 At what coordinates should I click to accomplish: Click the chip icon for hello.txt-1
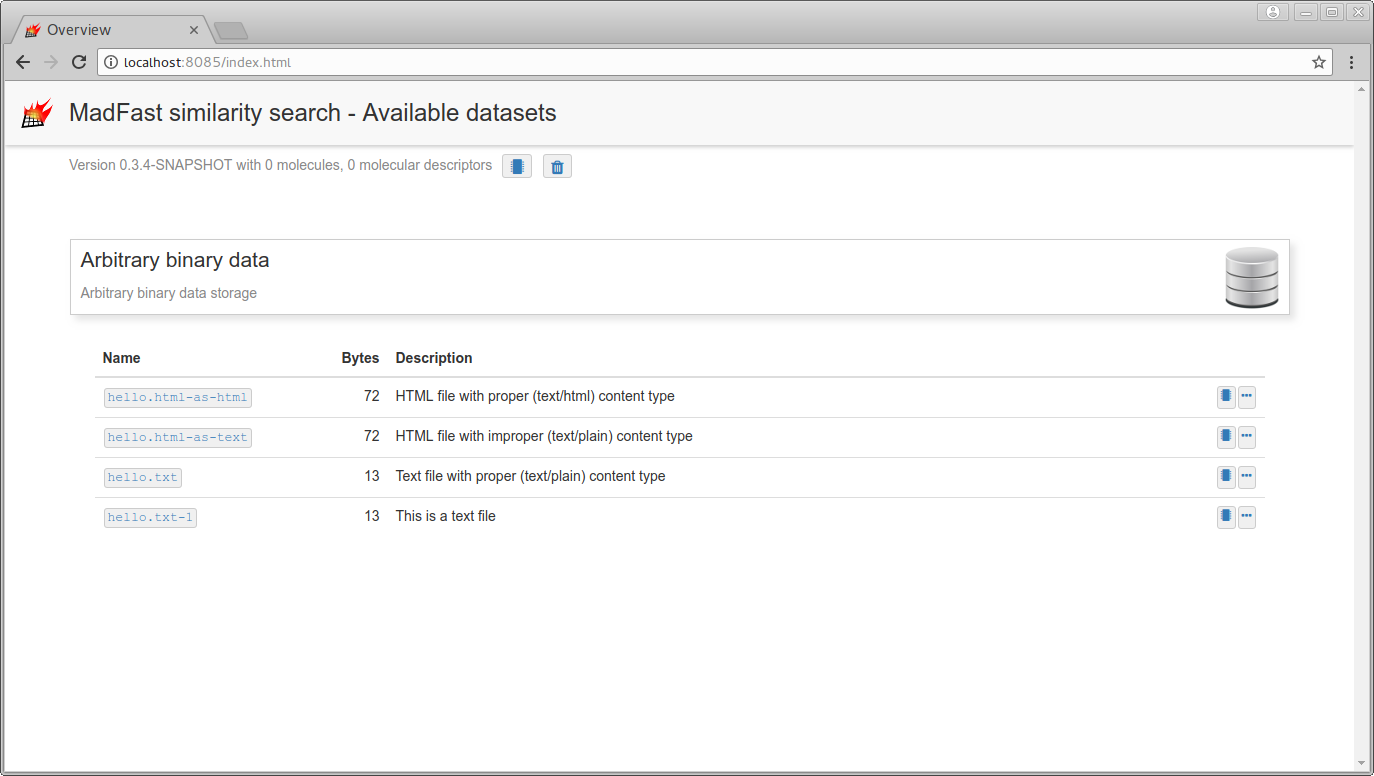1225,517
